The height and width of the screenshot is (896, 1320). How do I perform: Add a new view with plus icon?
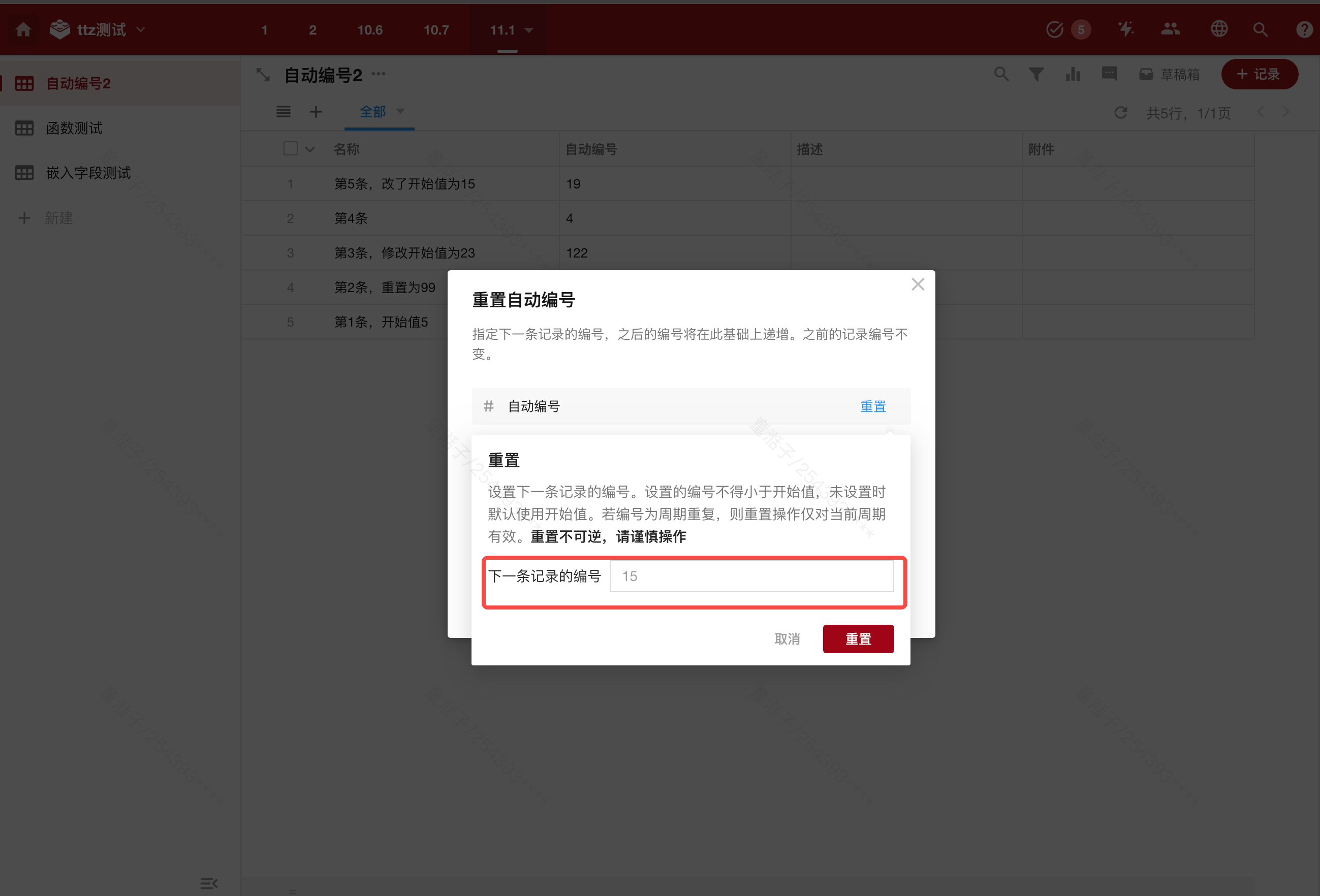tap(316, 112)
